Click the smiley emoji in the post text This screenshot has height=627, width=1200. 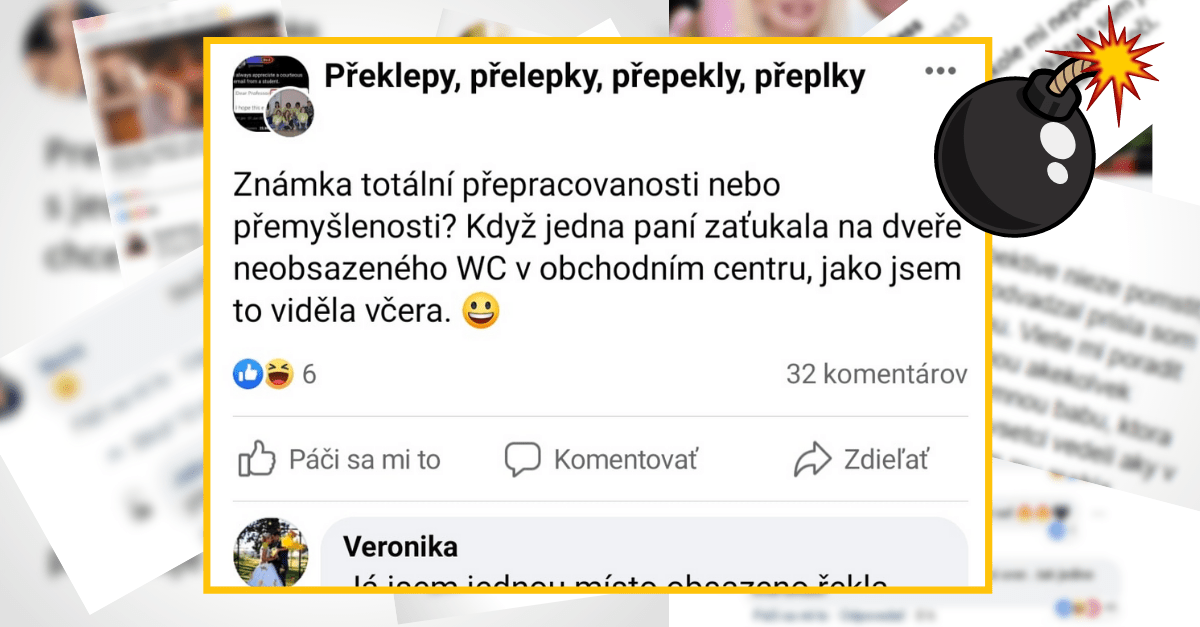479,311
